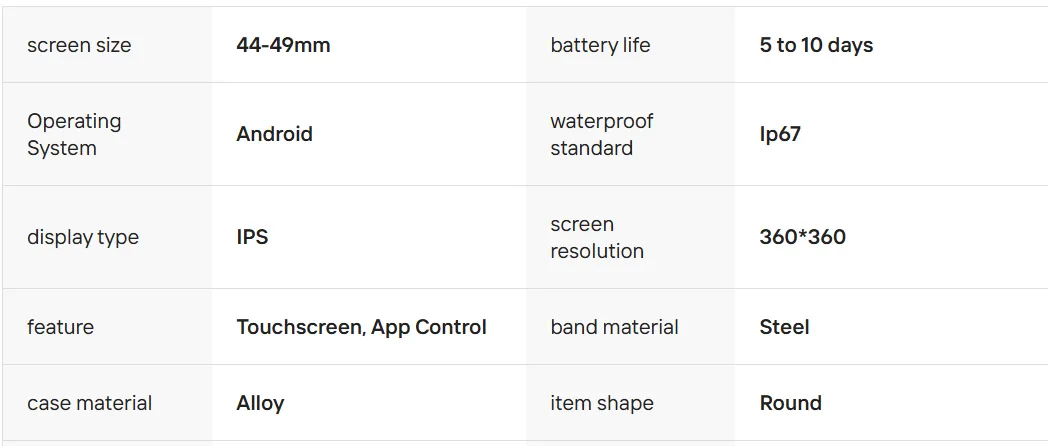Viewport: 1048px width, 446px height.
Task: Select the 'Round' value text
Action: (x=790, y=403)
